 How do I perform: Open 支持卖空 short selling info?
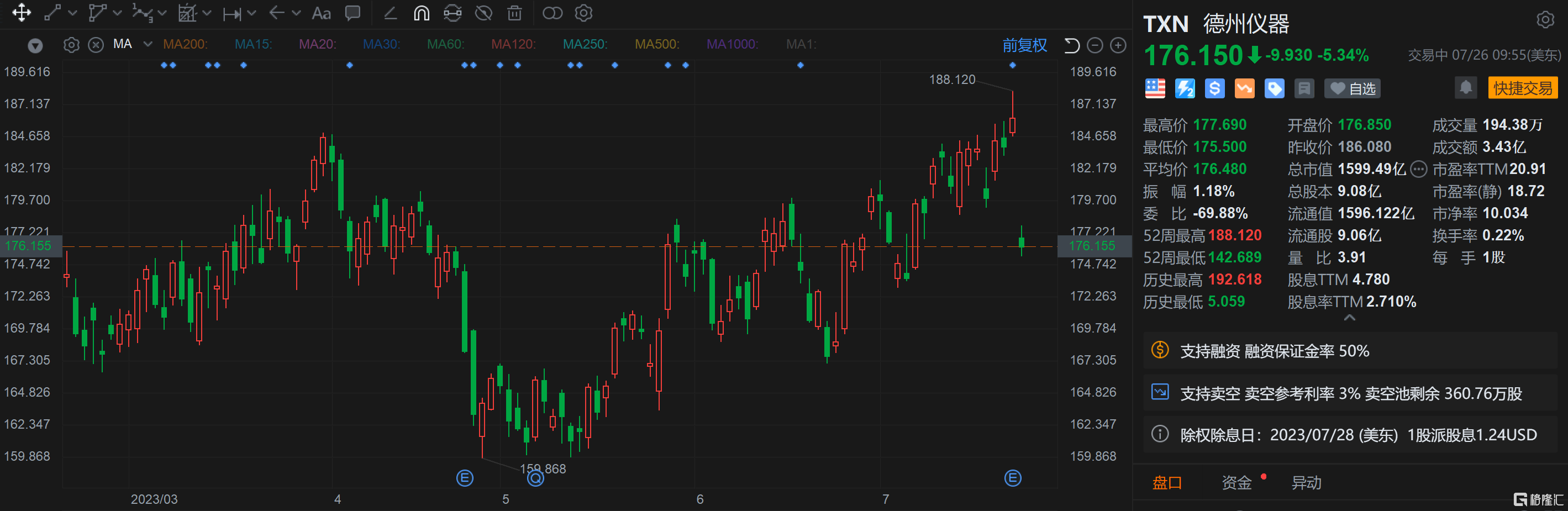point(1349,393)
